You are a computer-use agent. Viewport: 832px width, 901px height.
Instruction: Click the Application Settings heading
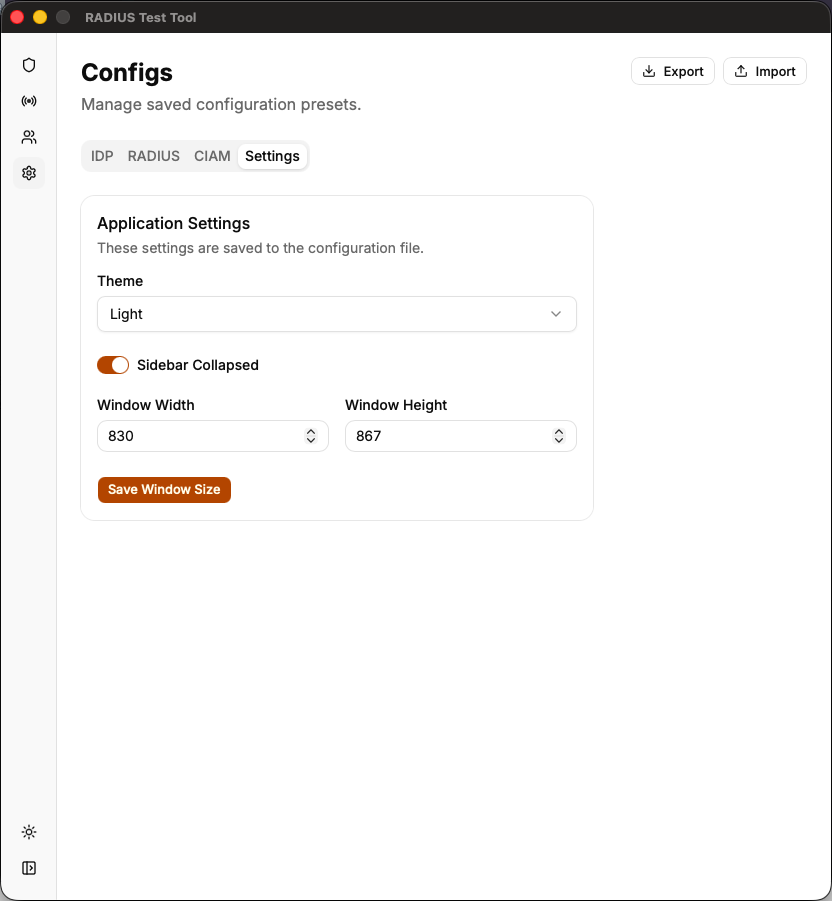coord(174,223)
